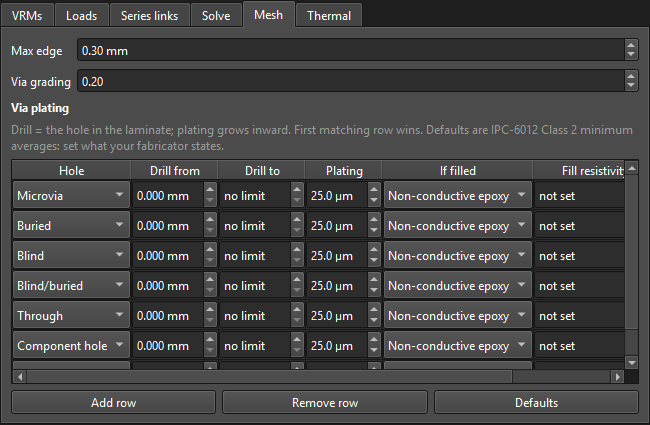650x425 pixels.
Task: Decrement Component hole row's Drill to value
Action: [297, 351]
